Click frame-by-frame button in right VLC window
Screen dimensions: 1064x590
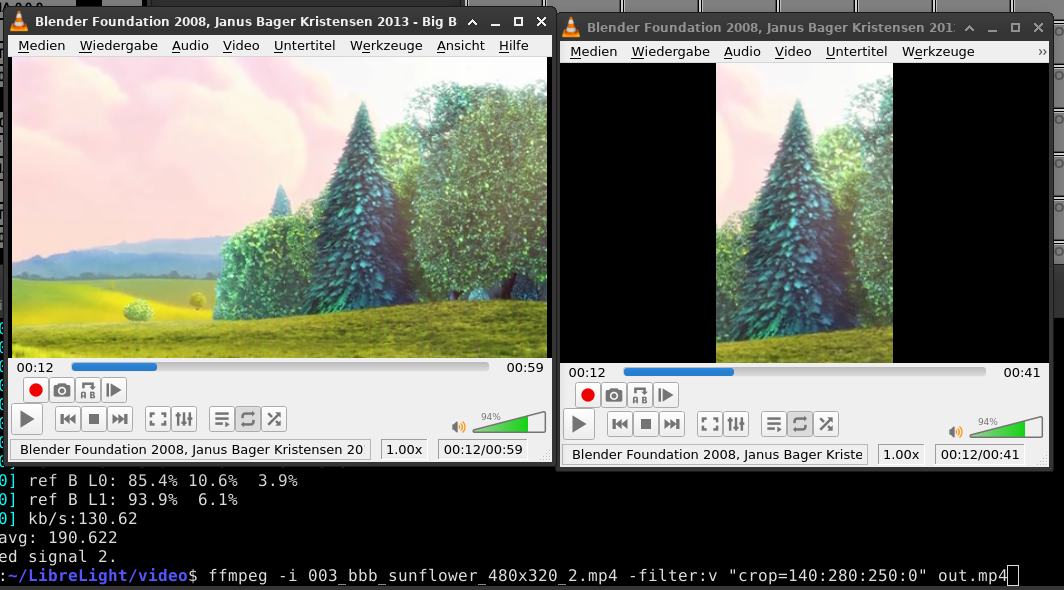pyautogui.click(x=666, y=395)
